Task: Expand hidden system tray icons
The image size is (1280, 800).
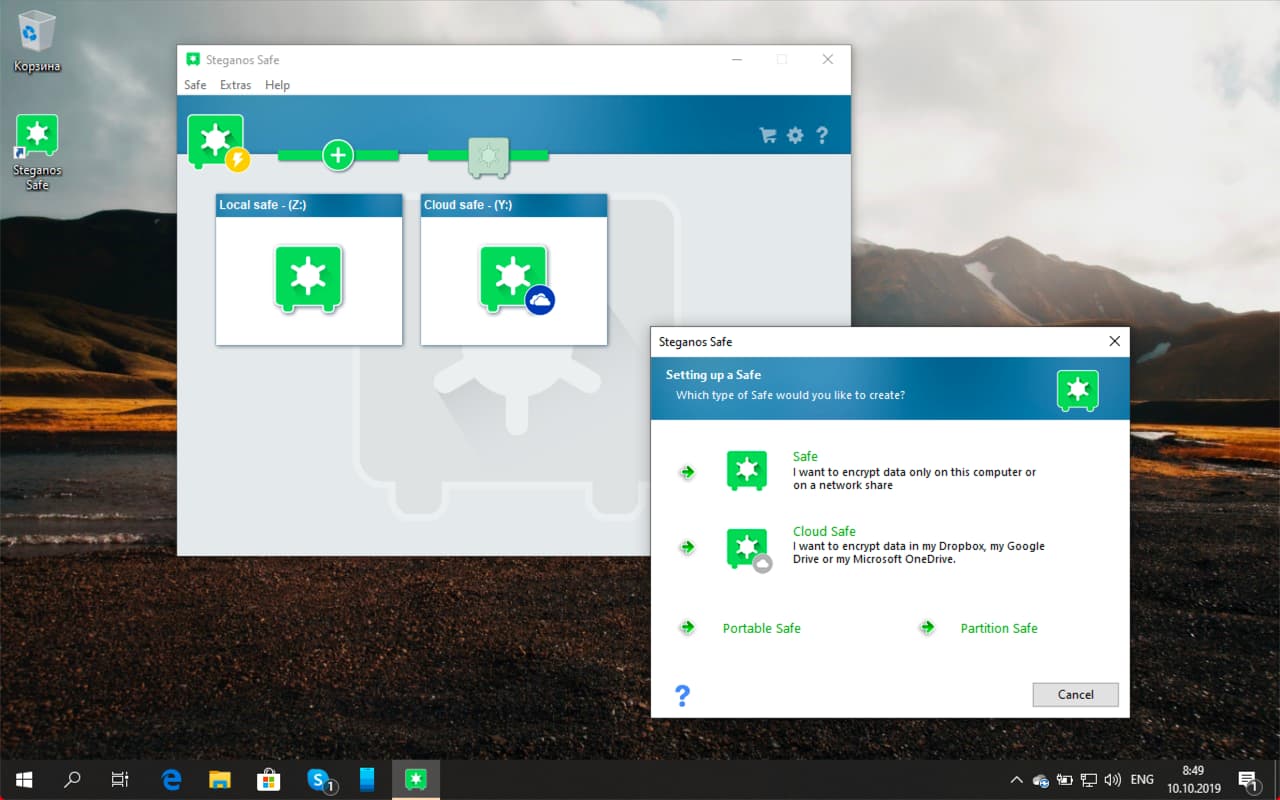Action: point(1016,780)
